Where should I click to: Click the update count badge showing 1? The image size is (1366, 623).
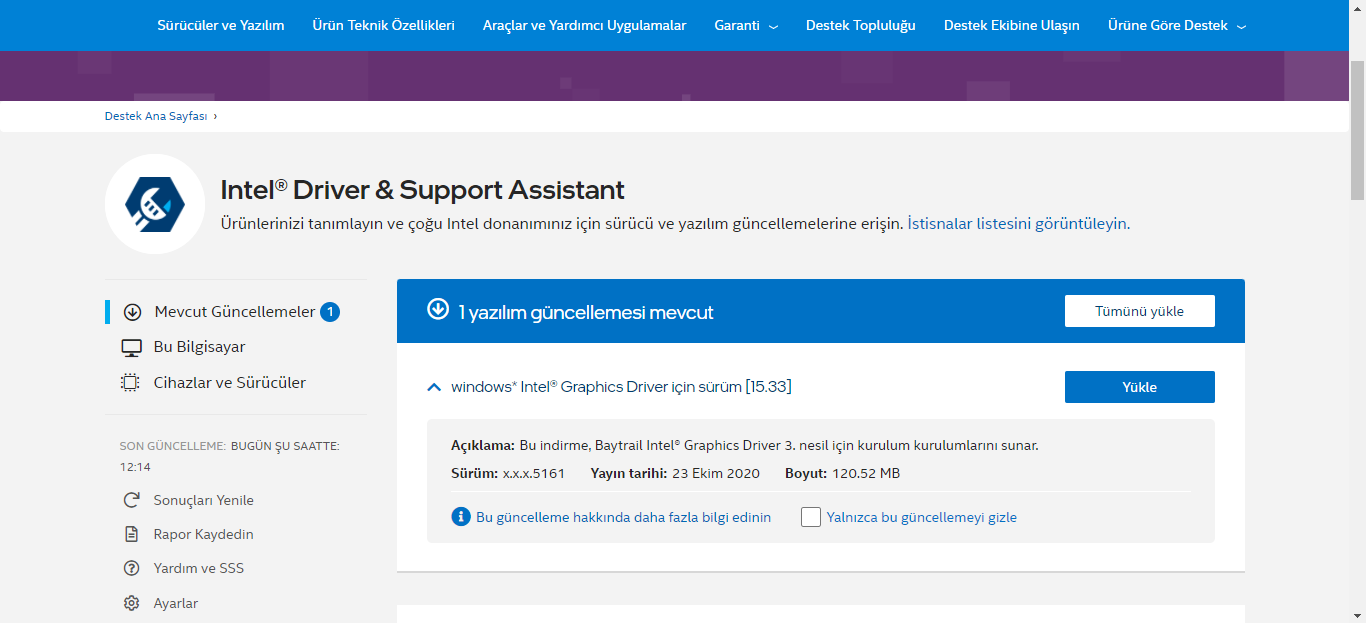click(x=330, y=312)
